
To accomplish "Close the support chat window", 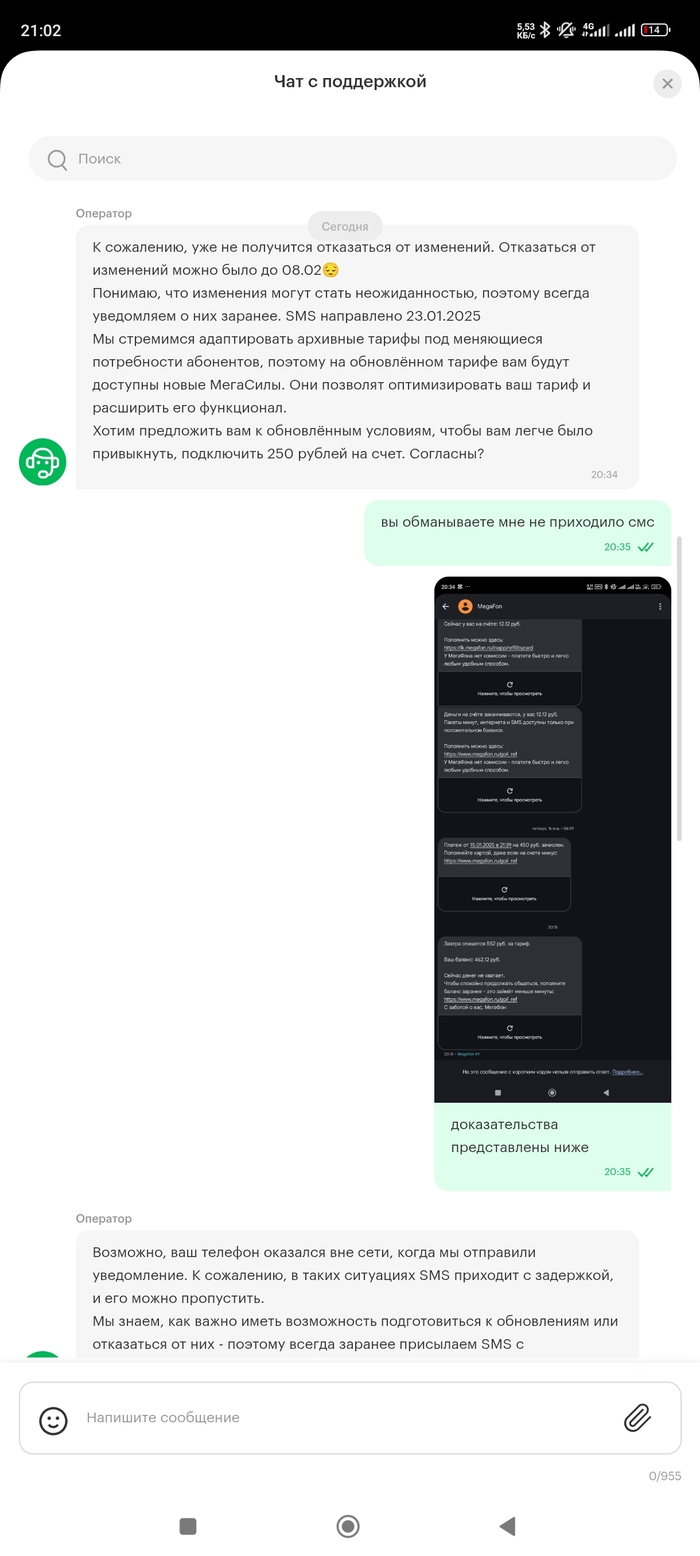I will pos(667,83).
